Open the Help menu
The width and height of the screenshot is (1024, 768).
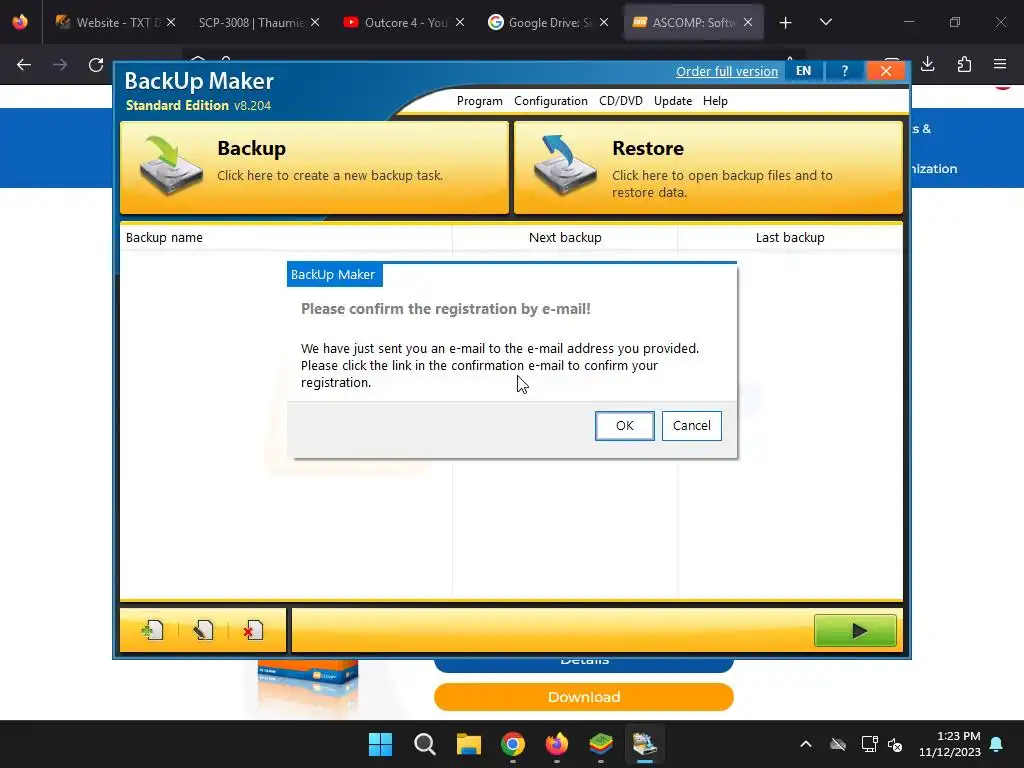click(715, 101)
